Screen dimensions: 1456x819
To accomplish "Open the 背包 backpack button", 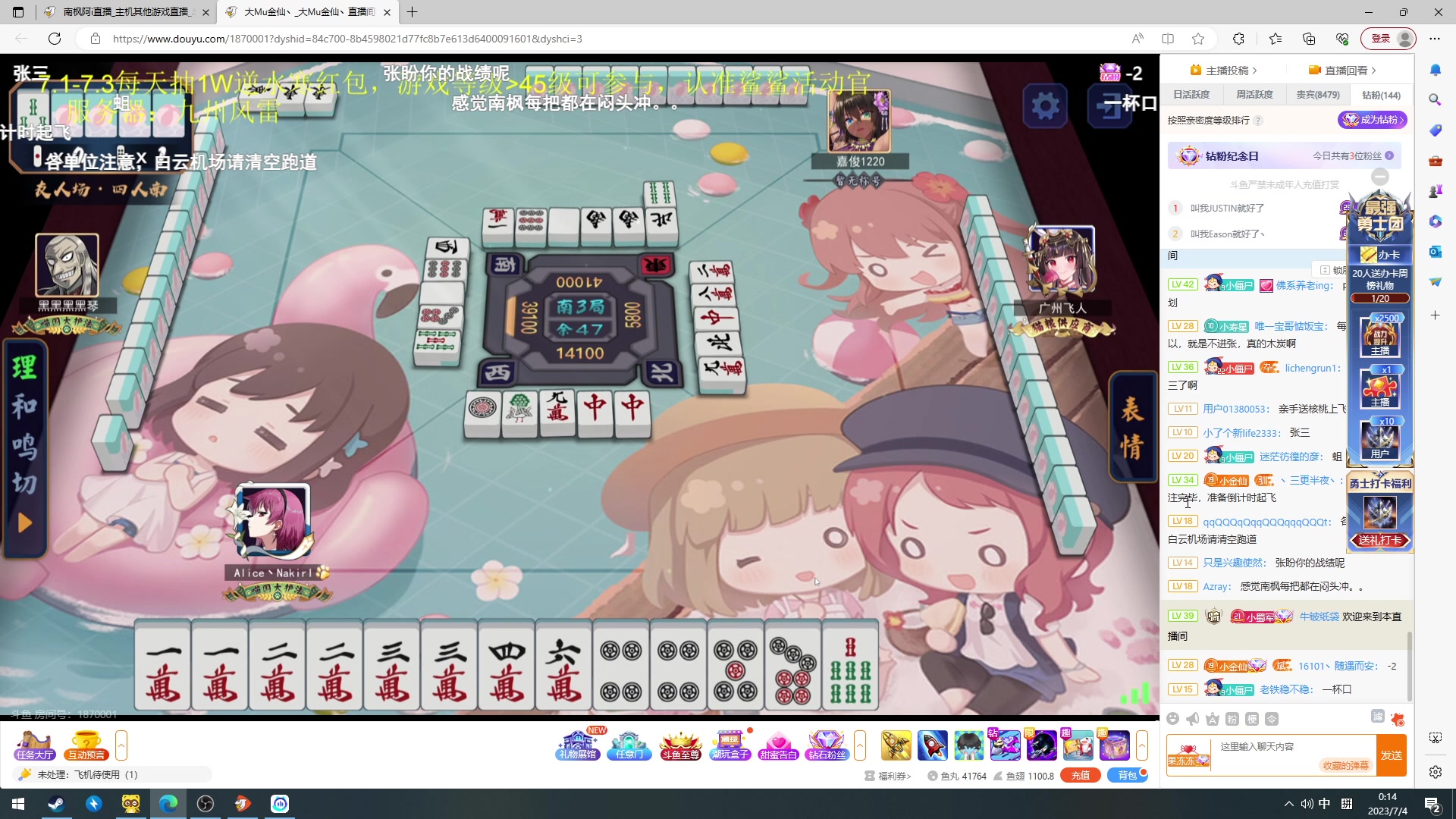I will (x=1128, y=775).
